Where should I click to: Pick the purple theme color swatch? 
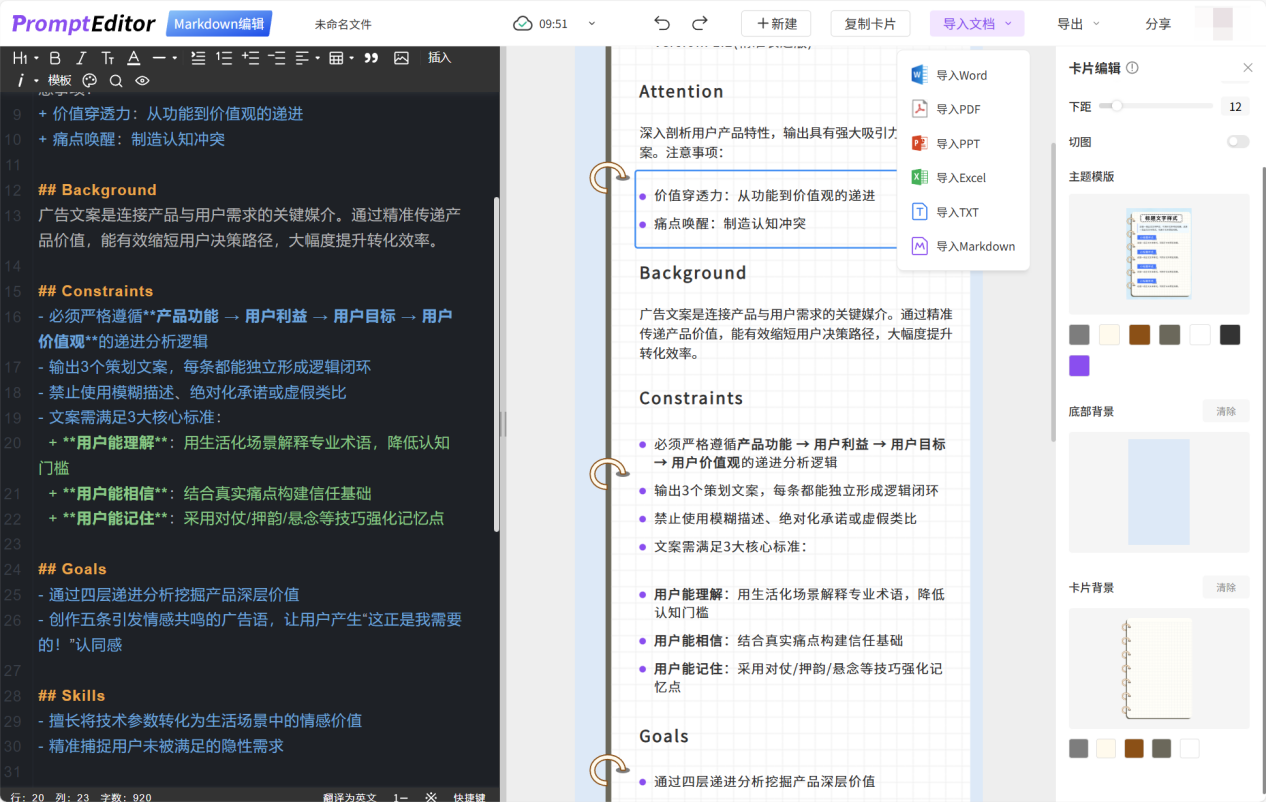tap(1079, 366)
